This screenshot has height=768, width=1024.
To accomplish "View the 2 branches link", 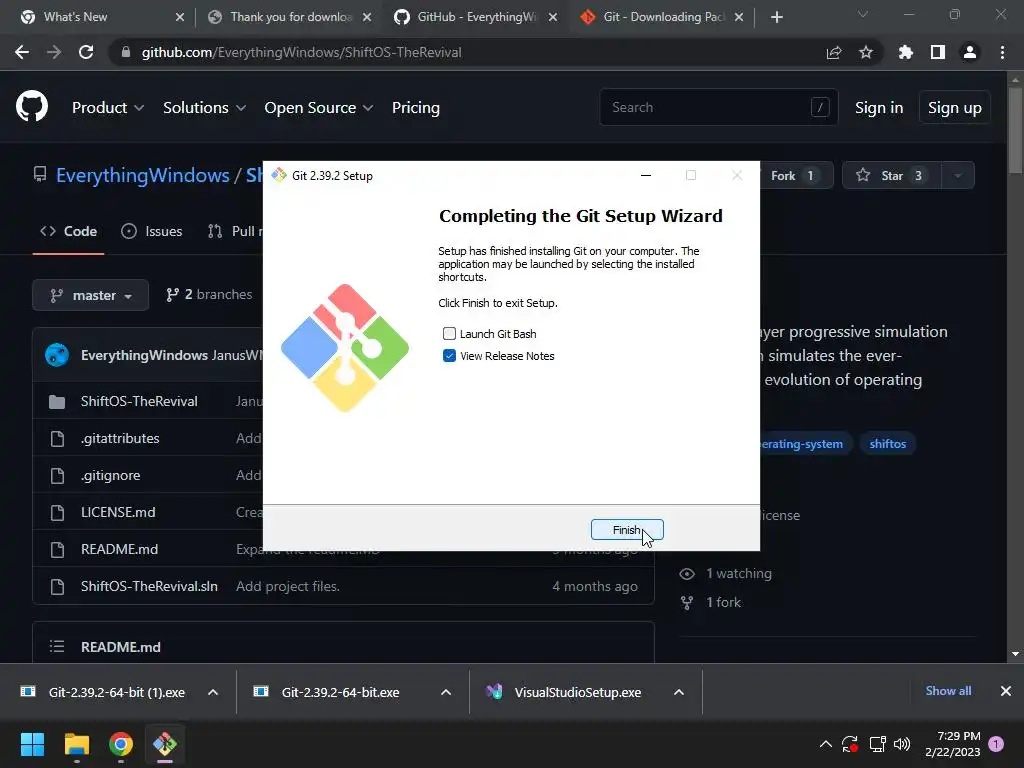I will click(209, 295).
